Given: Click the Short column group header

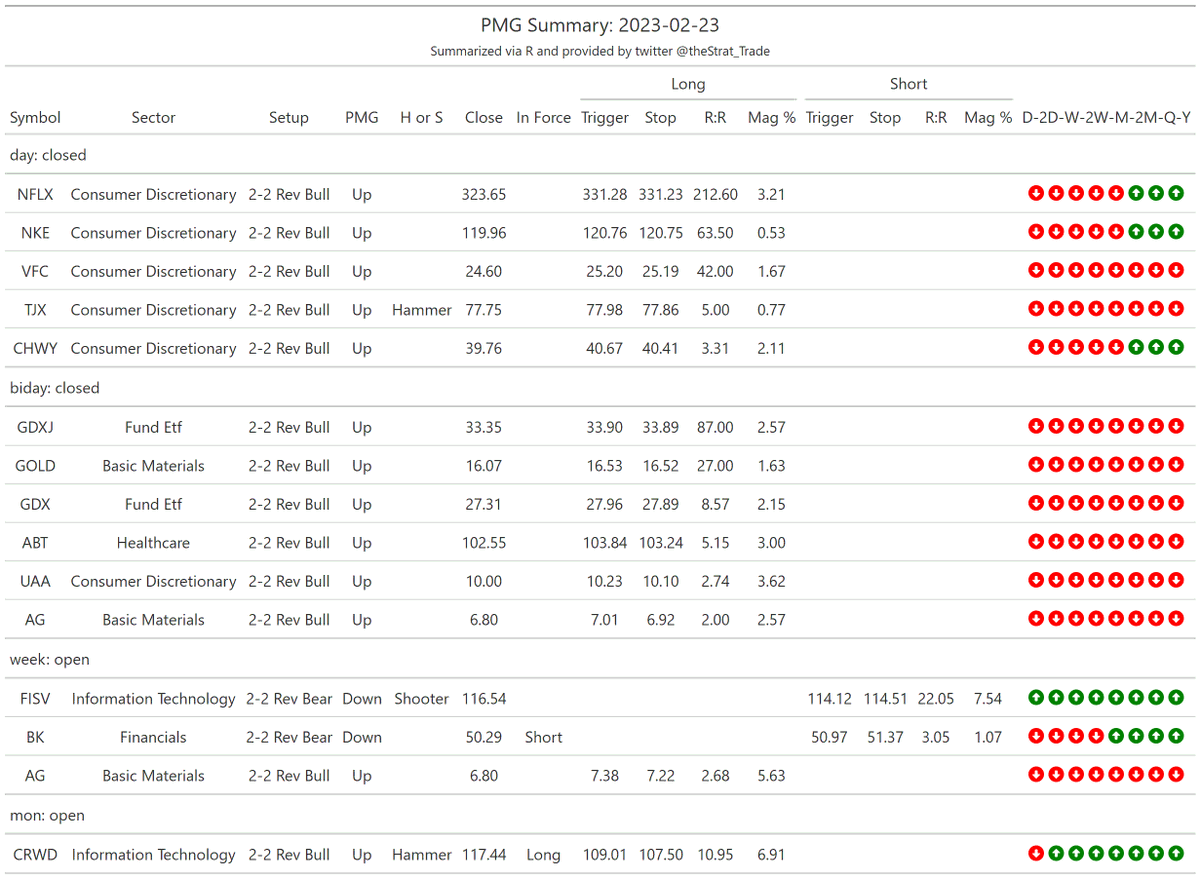Looking at the screenshot, I should [909, 84].
